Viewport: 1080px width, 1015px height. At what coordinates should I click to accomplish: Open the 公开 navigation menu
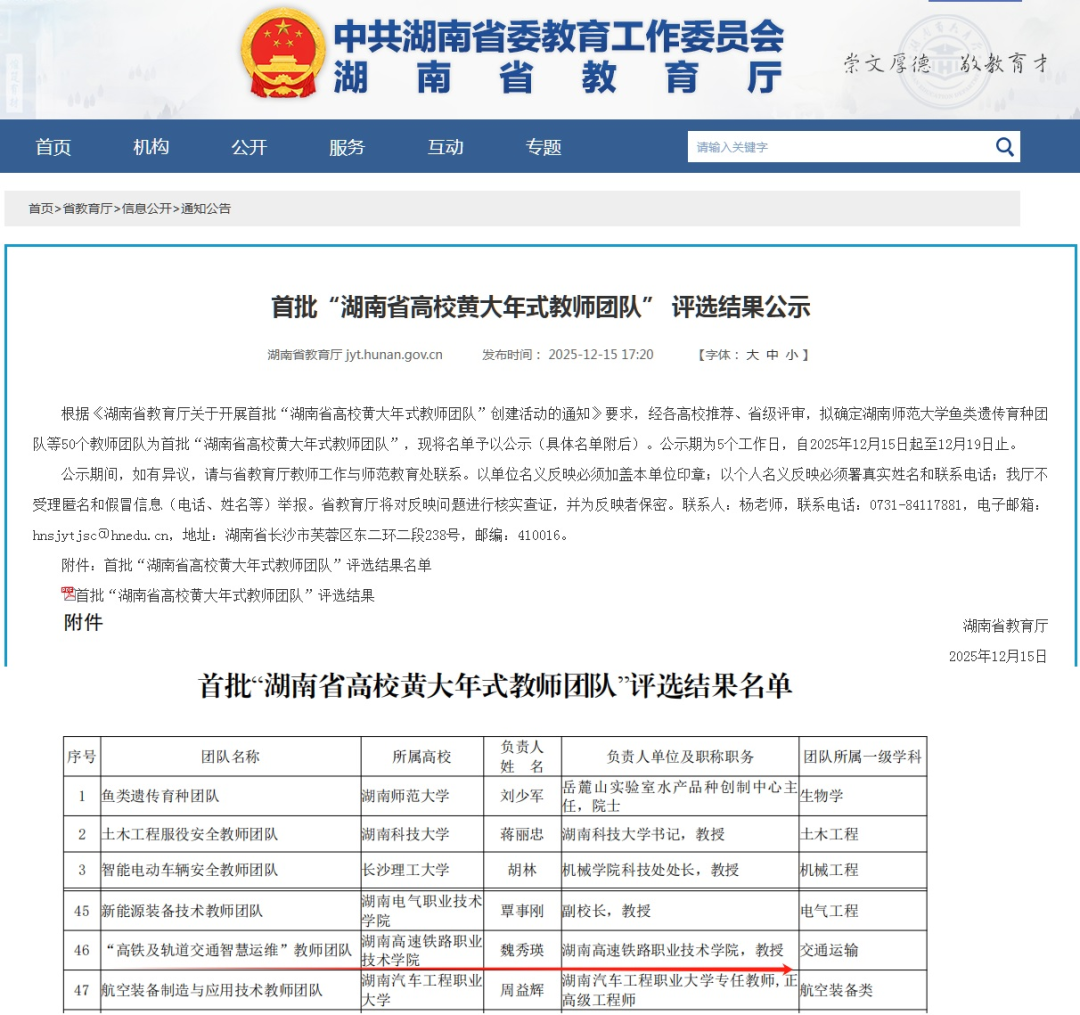click(x=248, y=146)
